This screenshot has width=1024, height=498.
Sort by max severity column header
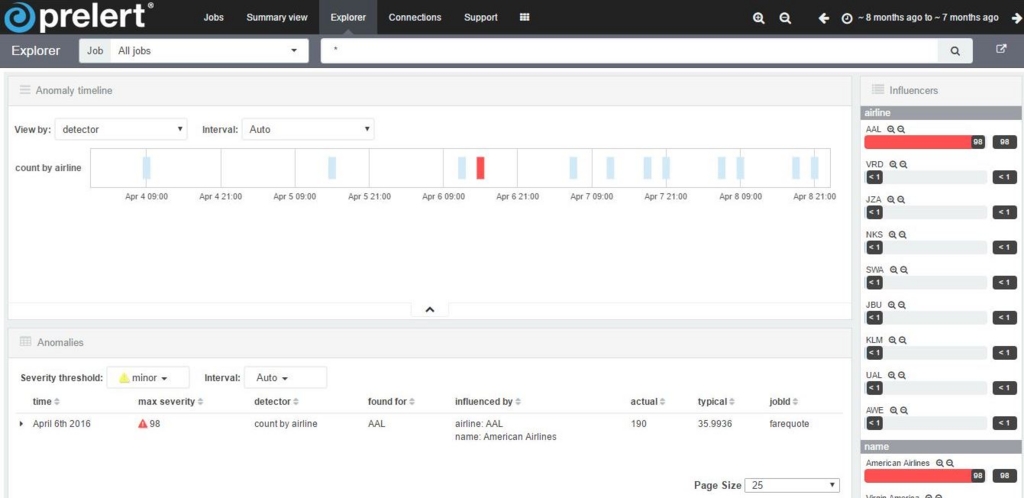pos(170,401)
